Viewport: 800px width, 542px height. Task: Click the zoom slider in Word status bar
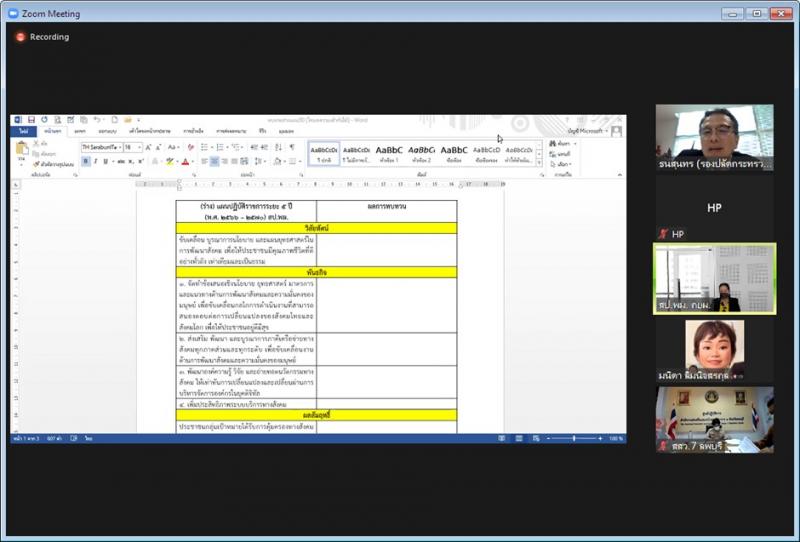click(x=574, y=438)
